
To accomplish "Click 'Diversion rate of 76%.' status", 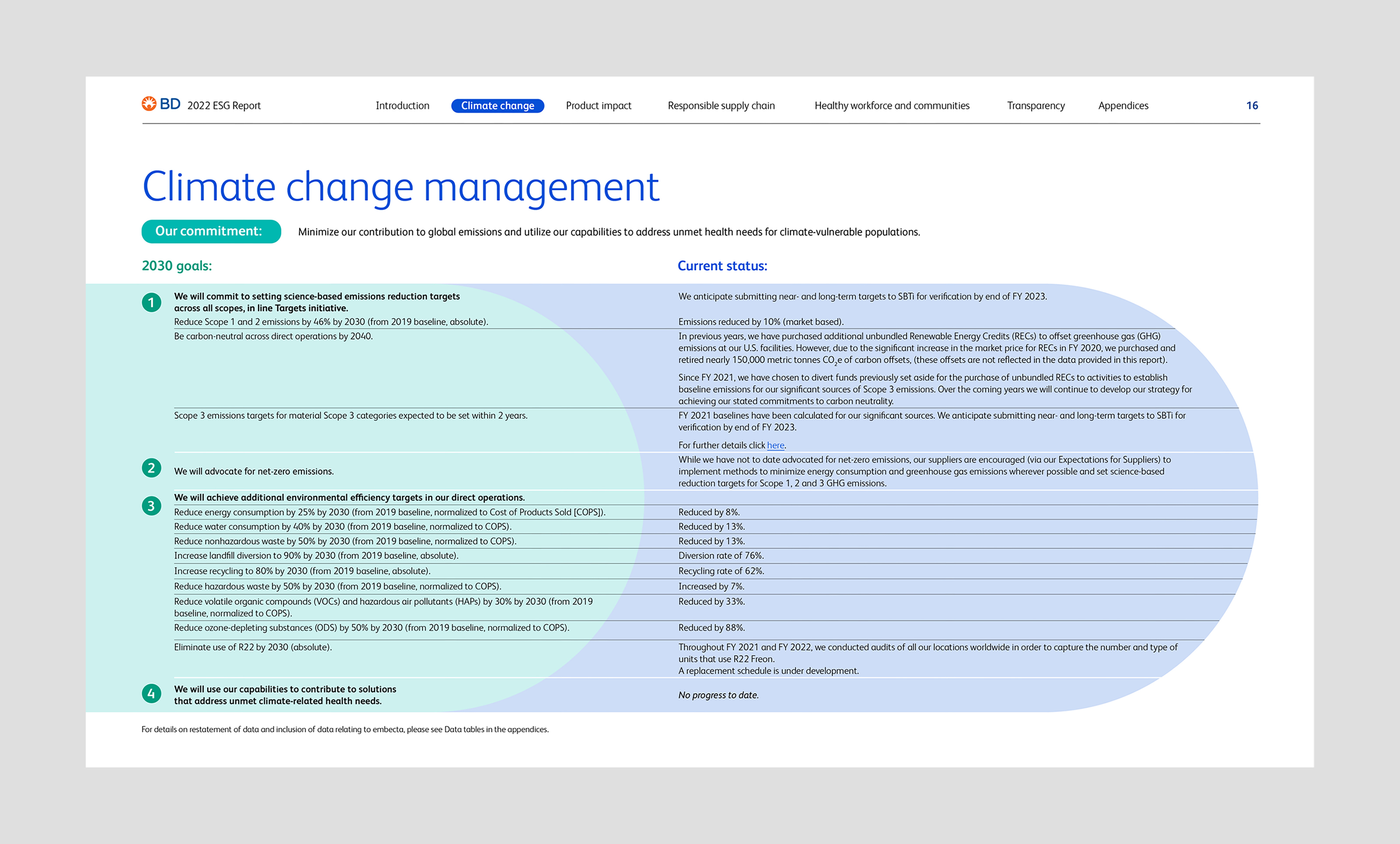I will (x=721, y=555).
